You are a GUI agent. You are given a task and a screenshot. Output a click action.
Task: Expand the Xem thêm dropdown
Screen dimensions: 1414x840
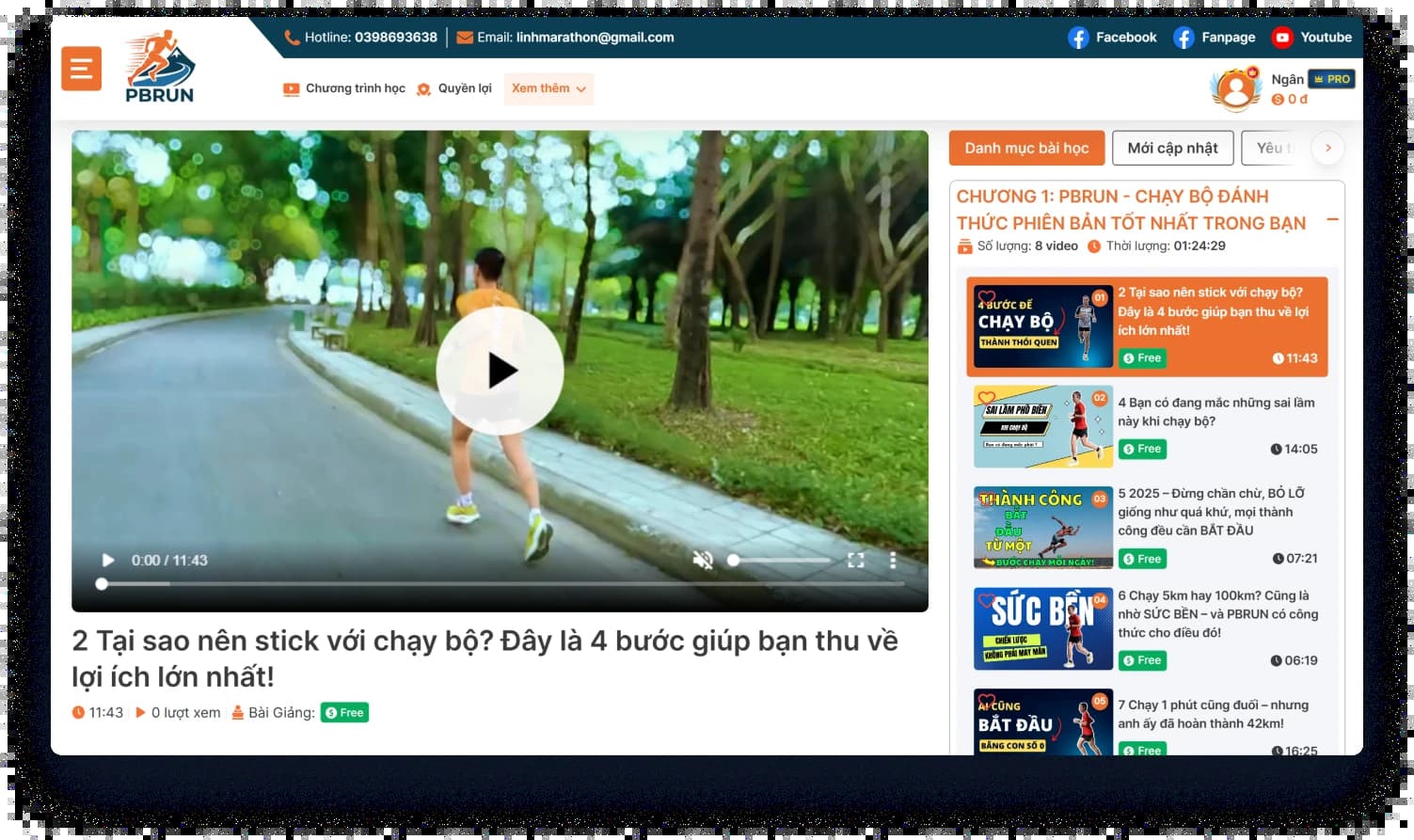tap(548, 88)
